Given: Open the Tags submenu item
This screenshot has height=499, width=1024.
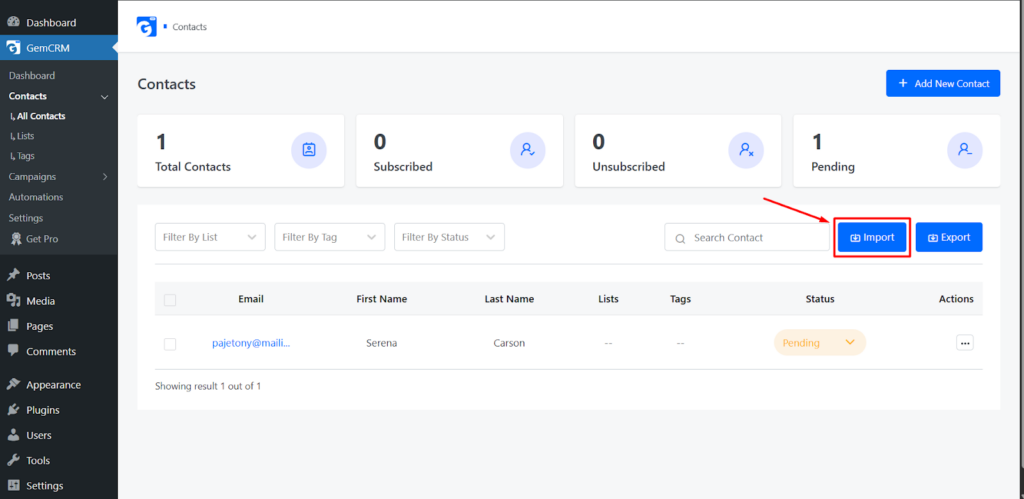Looking at the screenshot, I should click(x=22, y=156).
